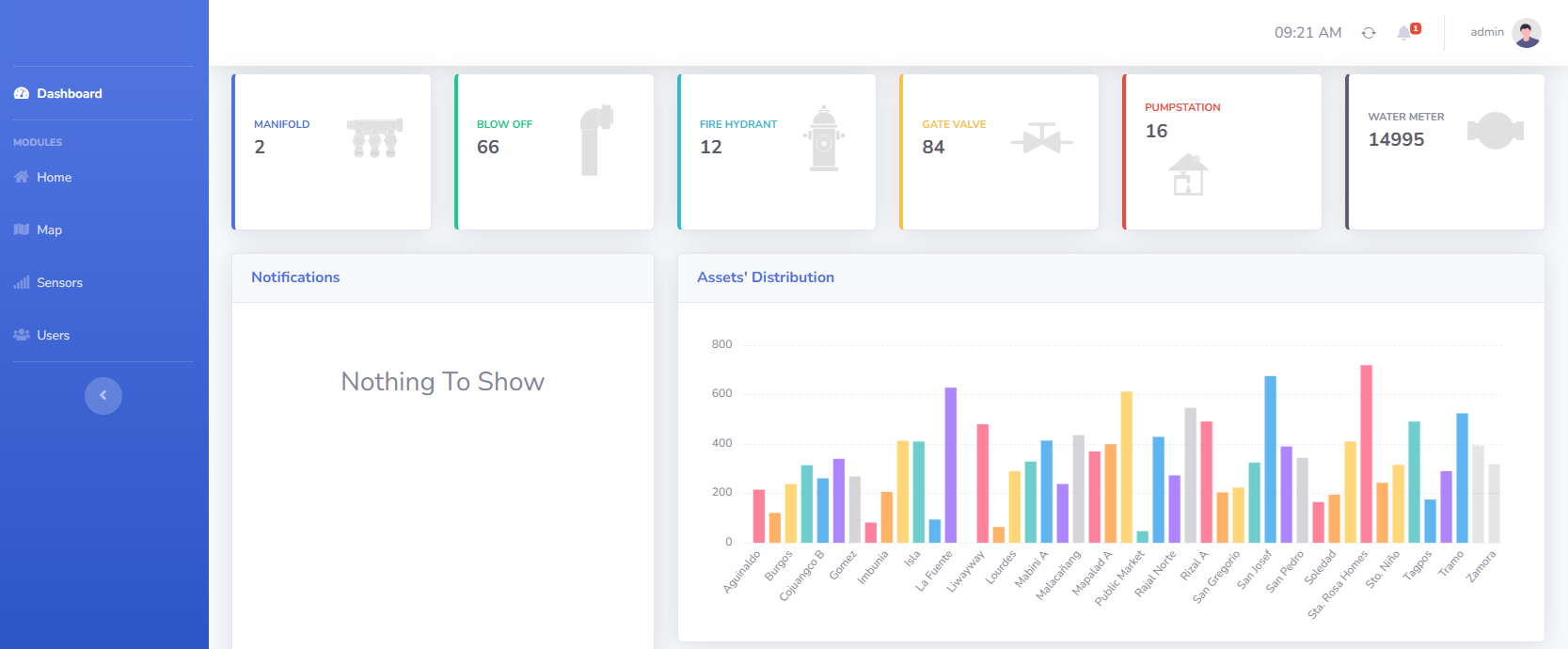Open the Dashboard page in the sidebar
Viewport: 1568px width, 649px height.
coord(69,93)
